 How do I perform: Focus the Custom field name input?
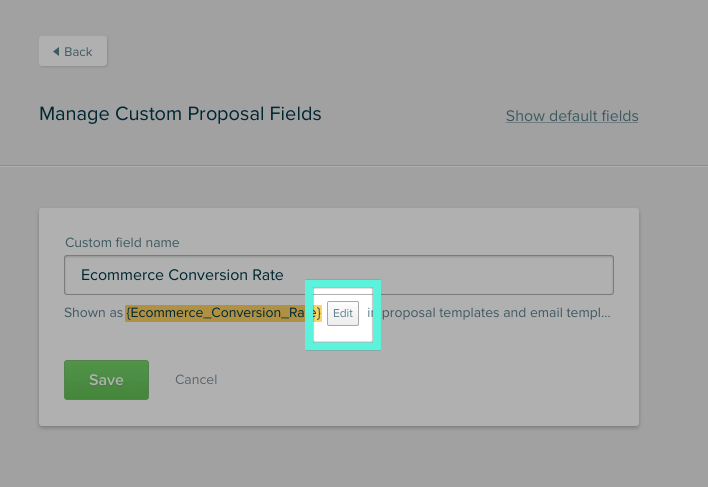tap(339, 275)
